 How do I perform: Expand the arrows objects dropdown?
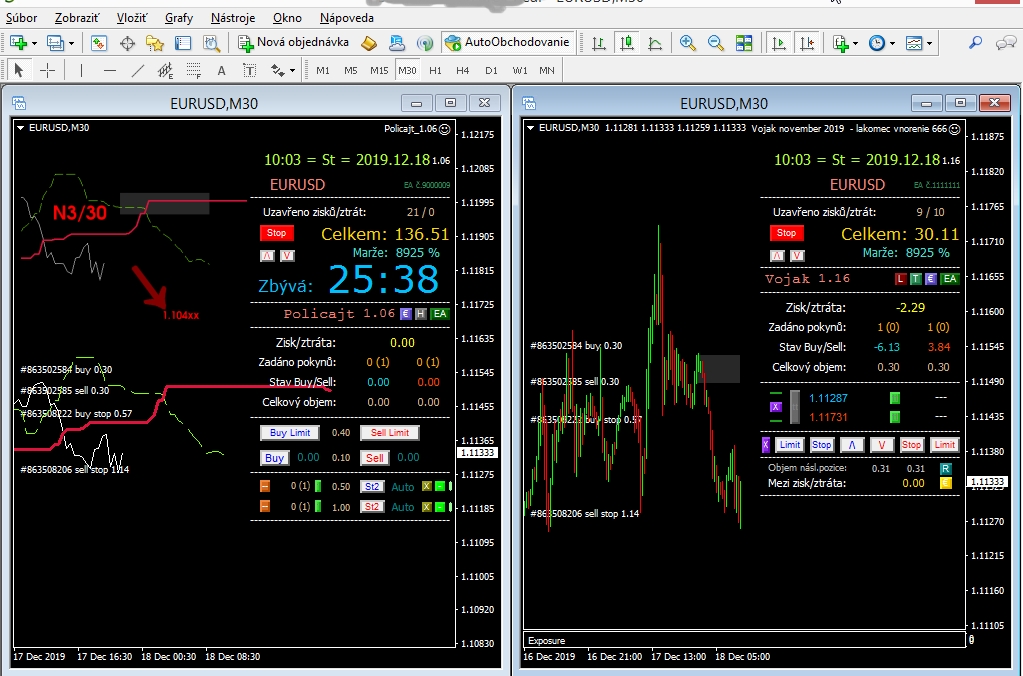point(292,70)
